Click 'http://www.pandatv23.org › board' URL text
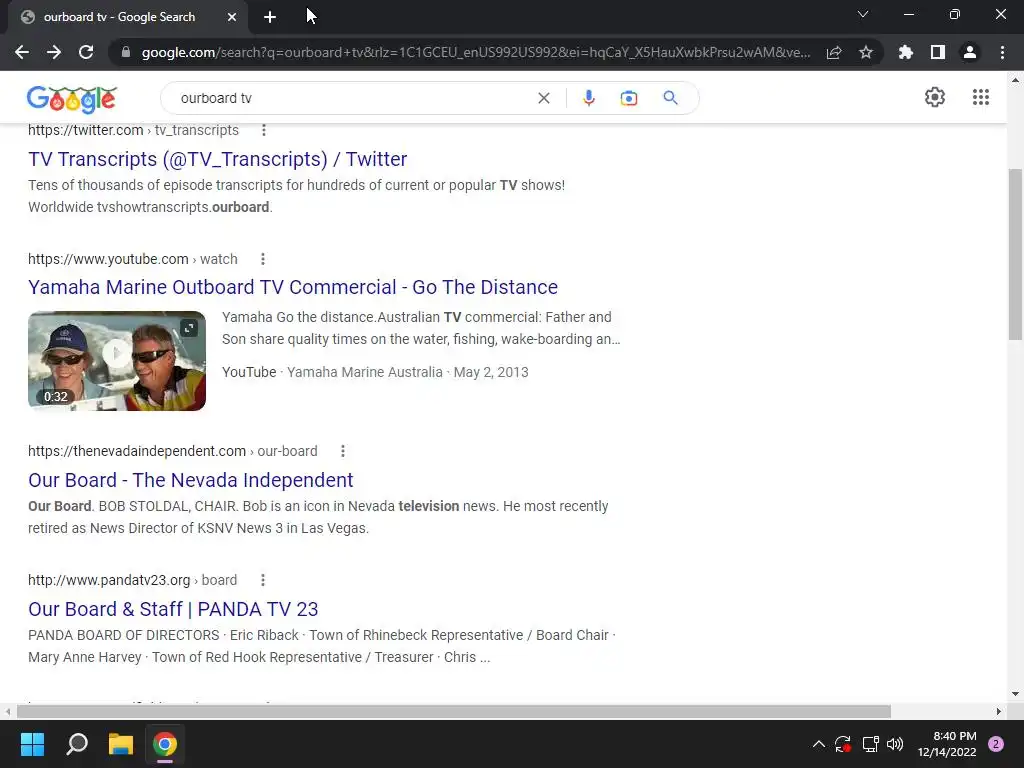Viewport: 1024px width, 768px height. pyautogui.click(x=133, y=580)
